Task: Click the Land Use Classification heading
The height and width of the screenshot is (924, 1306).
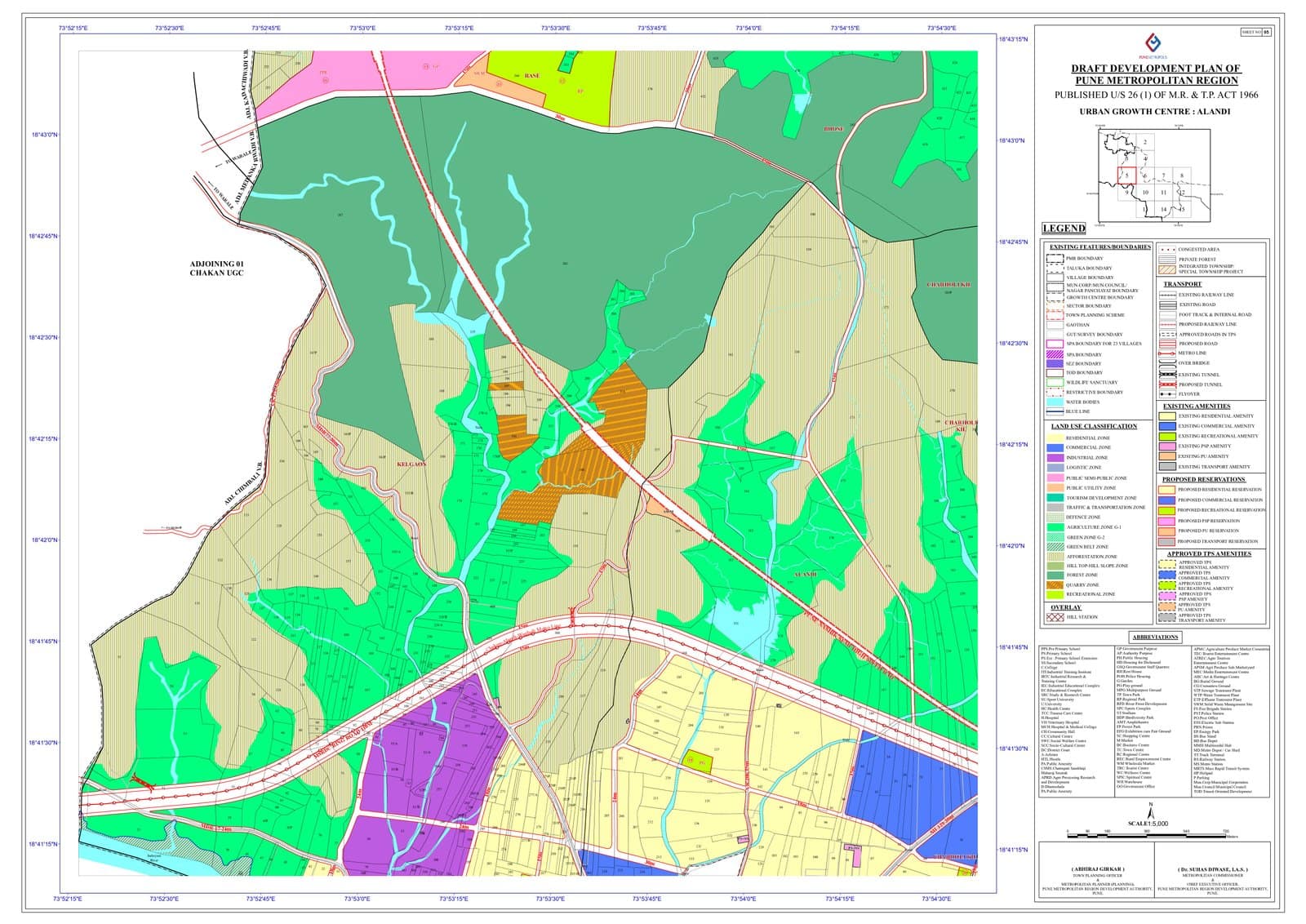Action: pyautogui.click(x=1094, y=426)
